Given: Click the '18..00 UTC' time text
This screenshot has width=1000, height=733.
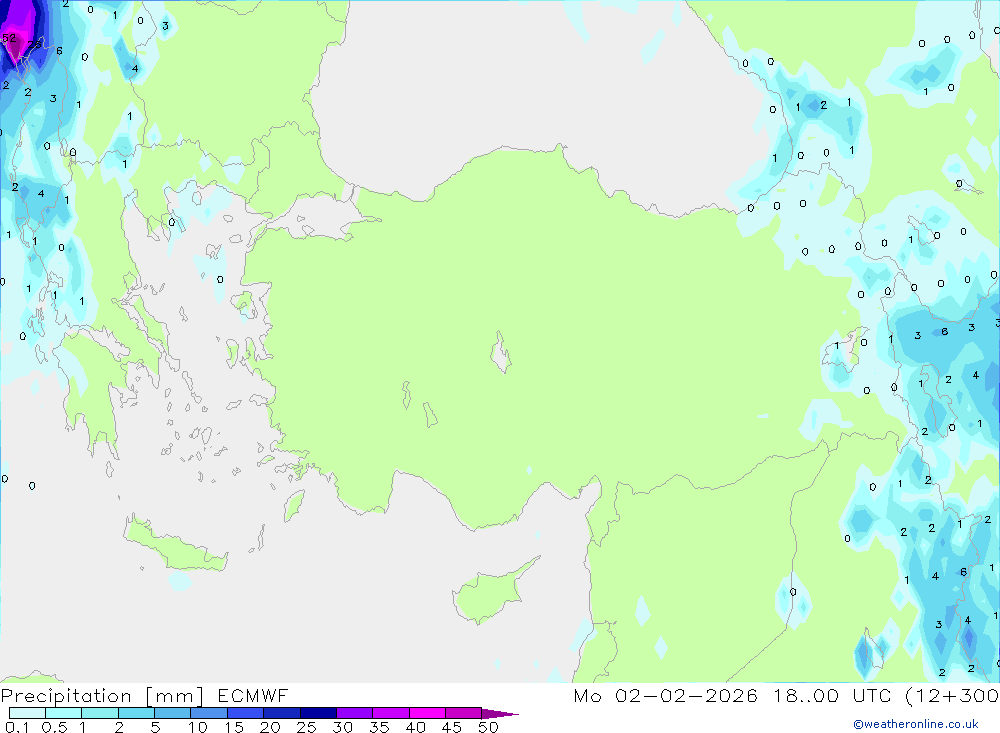Looking at the screenshot, I should (x=832, y=696).
